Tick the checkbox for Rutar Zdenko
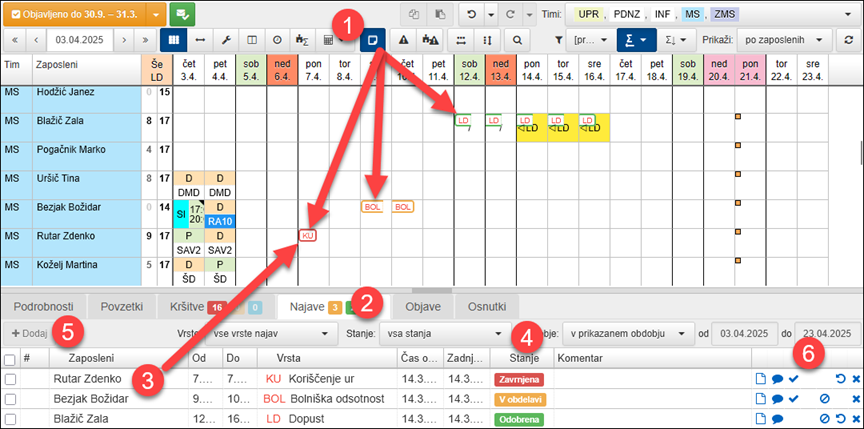The image size is (864, 429). pos(10,379)
